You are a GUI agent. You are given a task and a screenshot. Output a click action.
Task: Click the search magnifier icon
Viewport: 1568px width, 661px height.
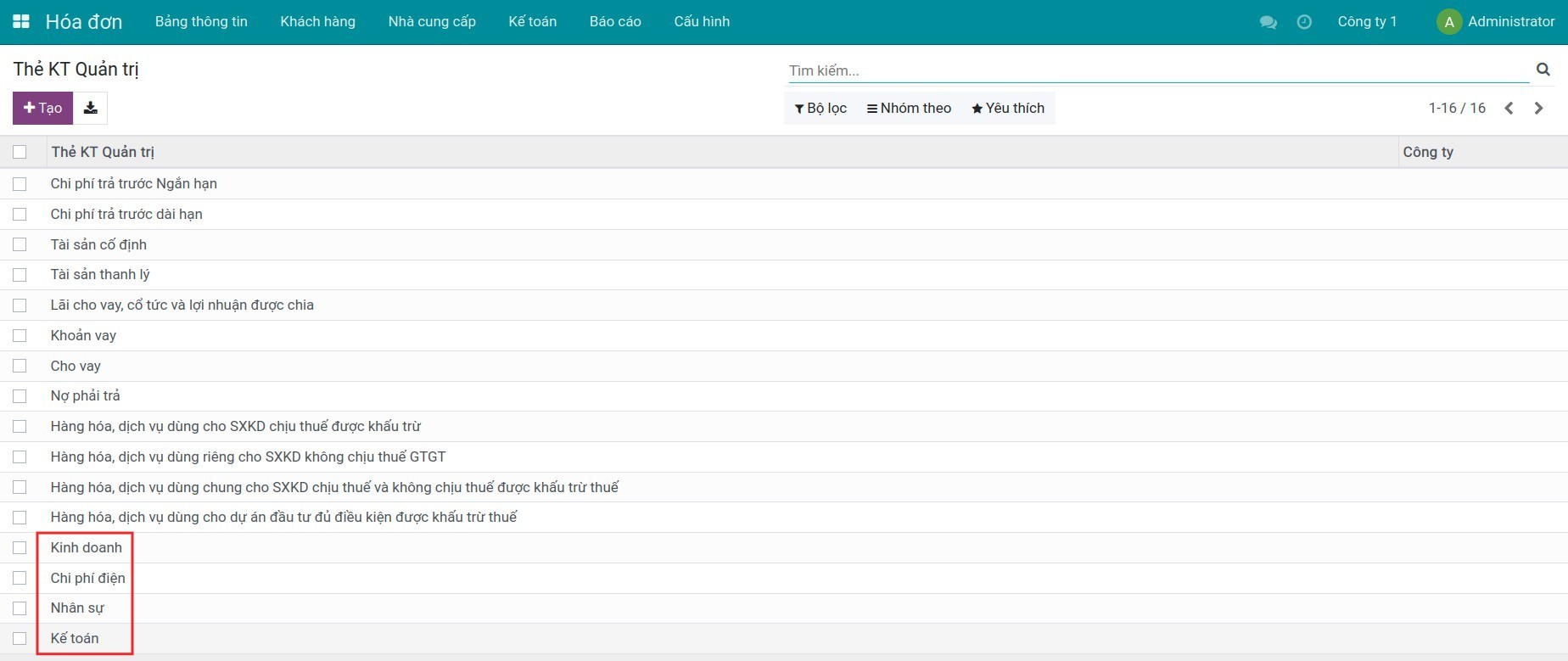(1543, 70)
